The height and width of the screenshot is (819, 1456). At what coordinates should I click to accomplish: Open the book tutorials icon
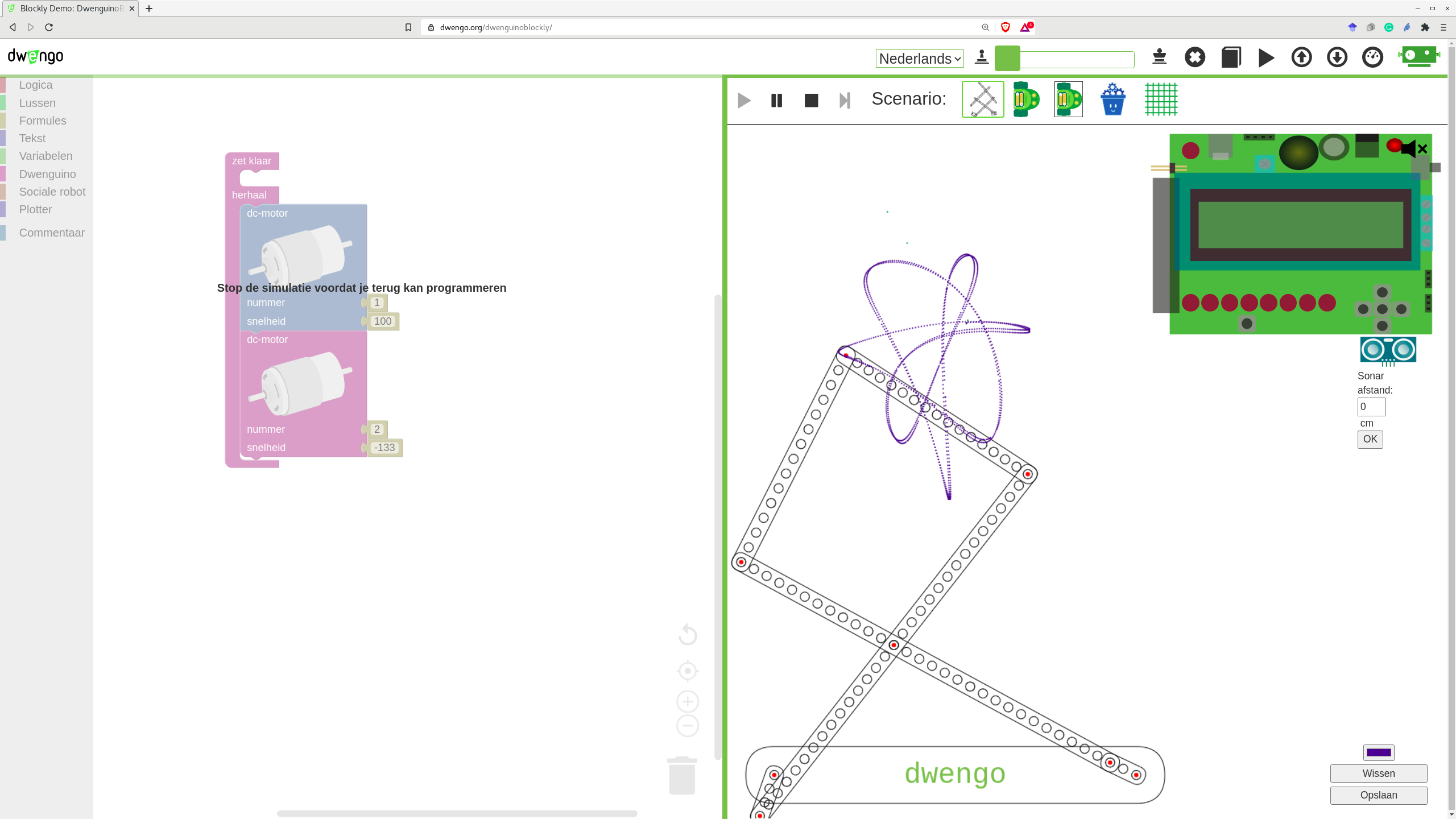tap(1231, 57)
